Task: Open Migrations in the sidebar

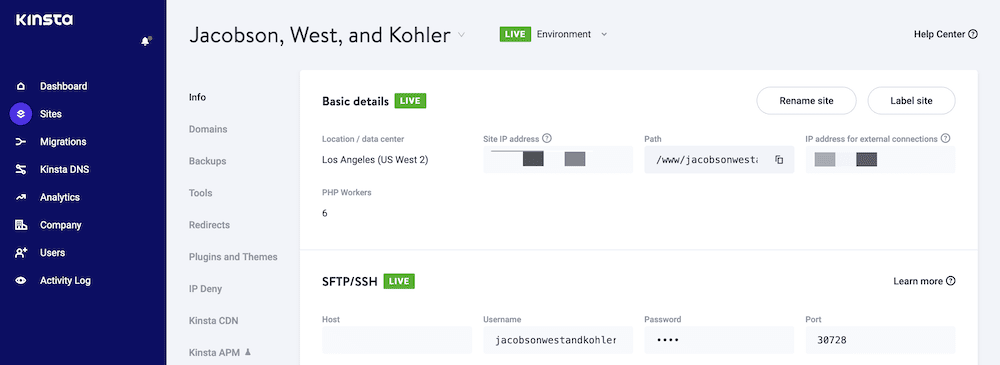Action: tap(62, 142)
